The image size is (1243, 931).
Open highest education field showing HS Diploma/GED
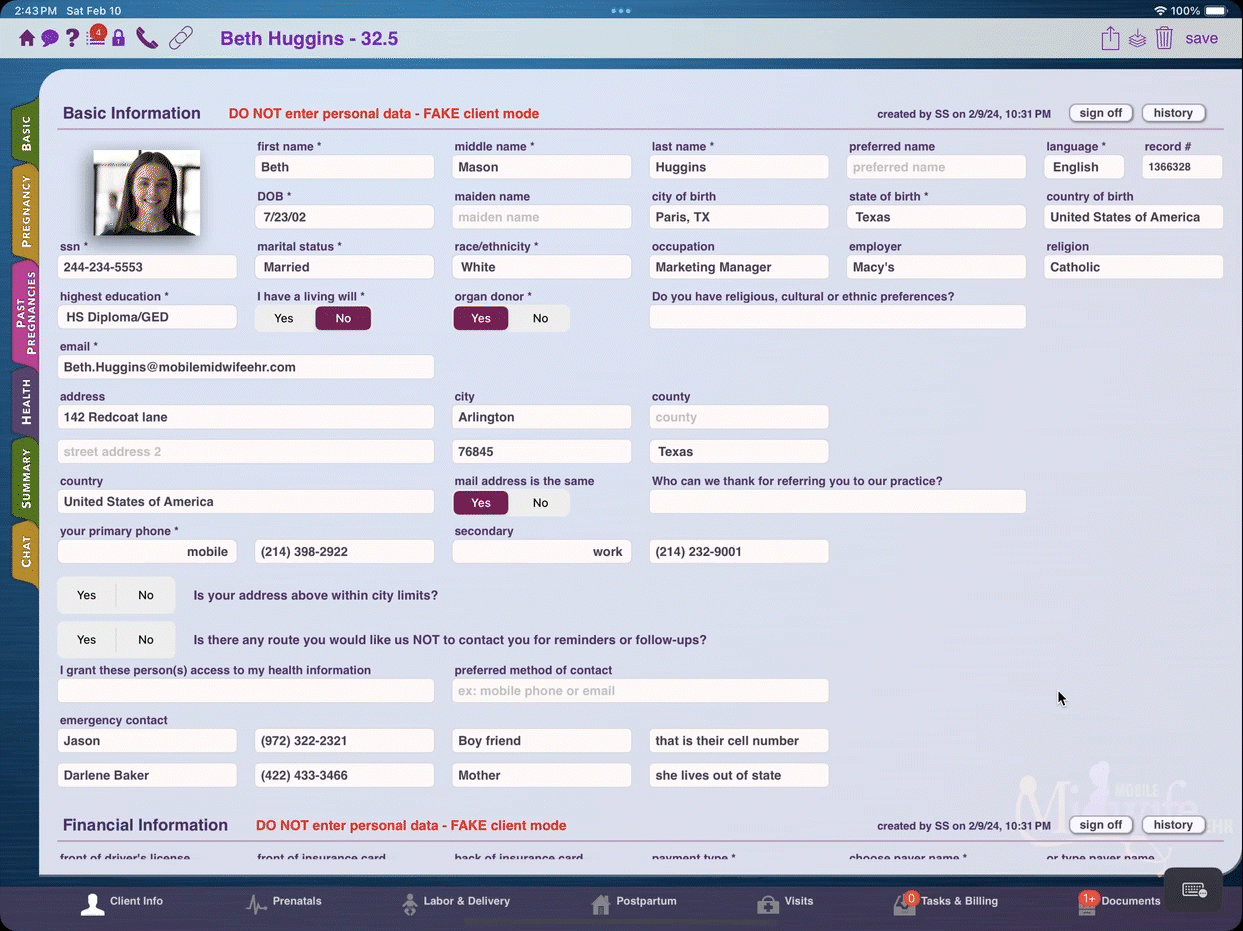point(148,317)
